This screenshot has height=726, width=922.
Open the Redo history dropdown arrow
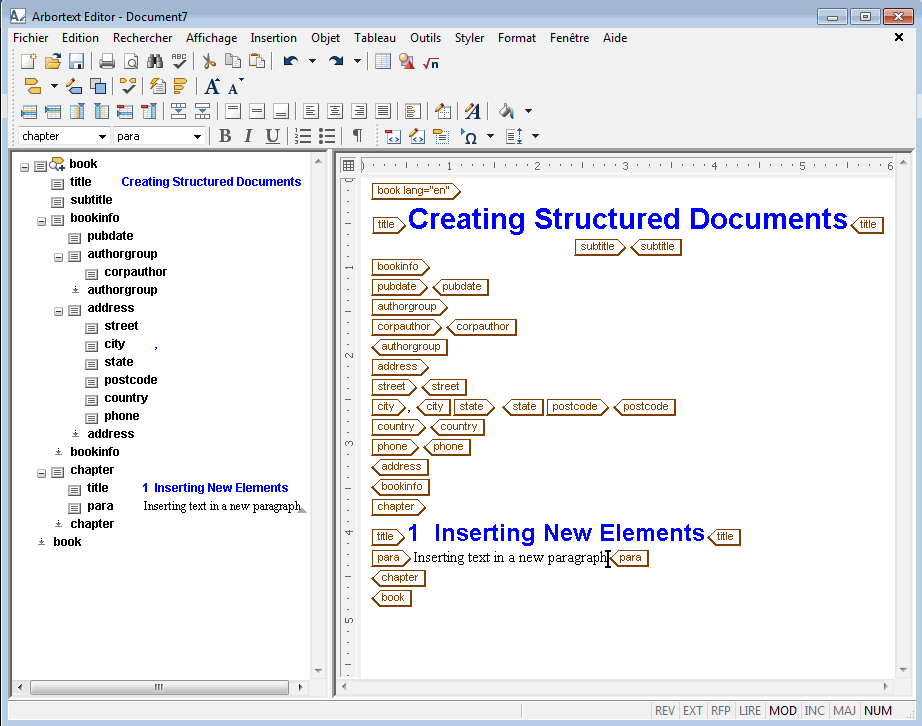coord(357,61)
